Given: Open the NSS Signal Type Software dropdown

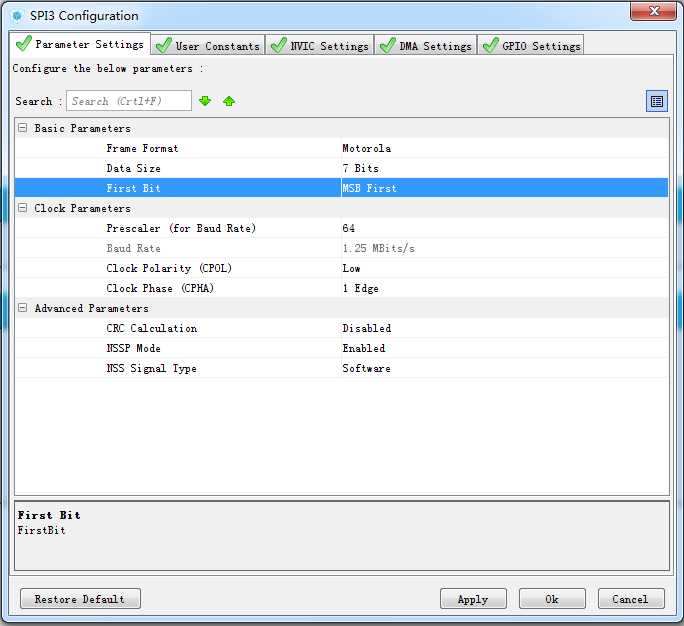Looking at the screenshot, I should coord(504,368).
